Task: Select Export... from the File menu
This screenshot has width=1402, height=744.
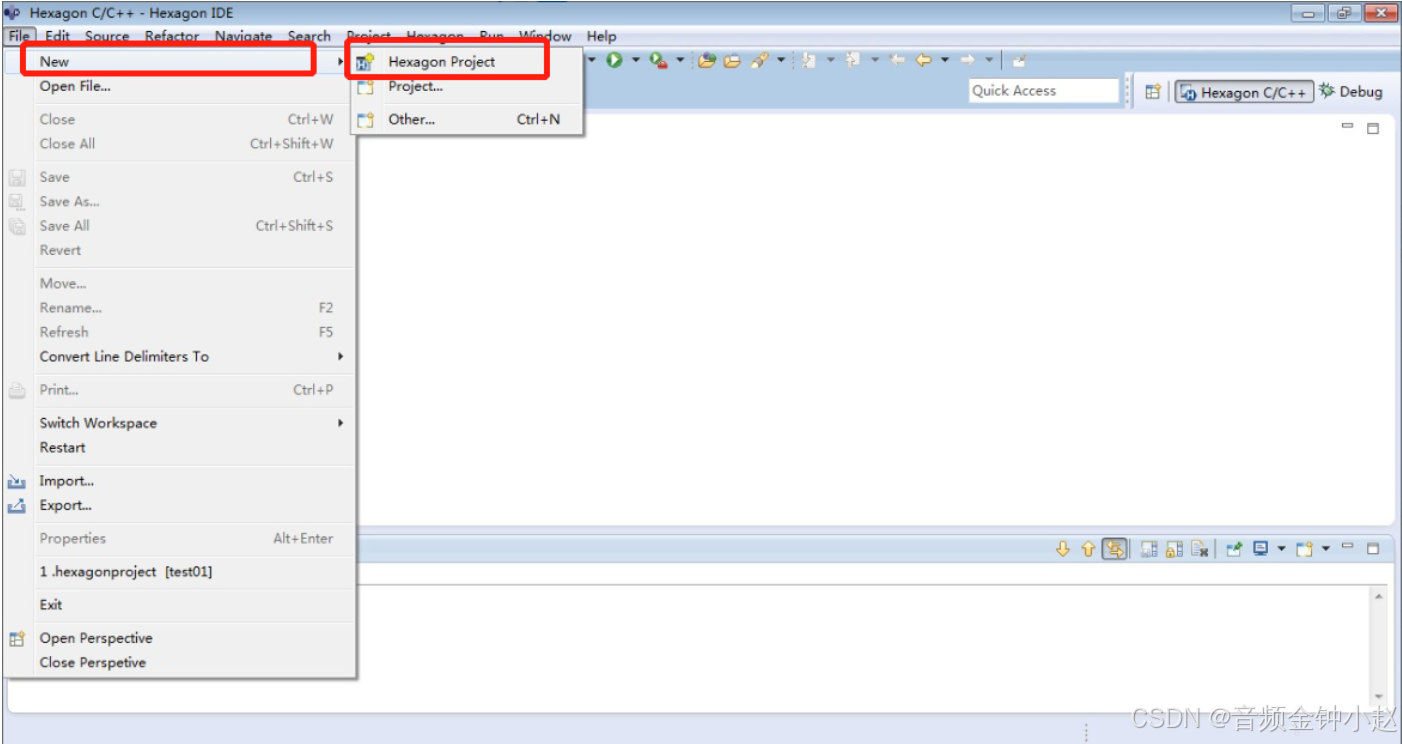Action: click(180, 505)
